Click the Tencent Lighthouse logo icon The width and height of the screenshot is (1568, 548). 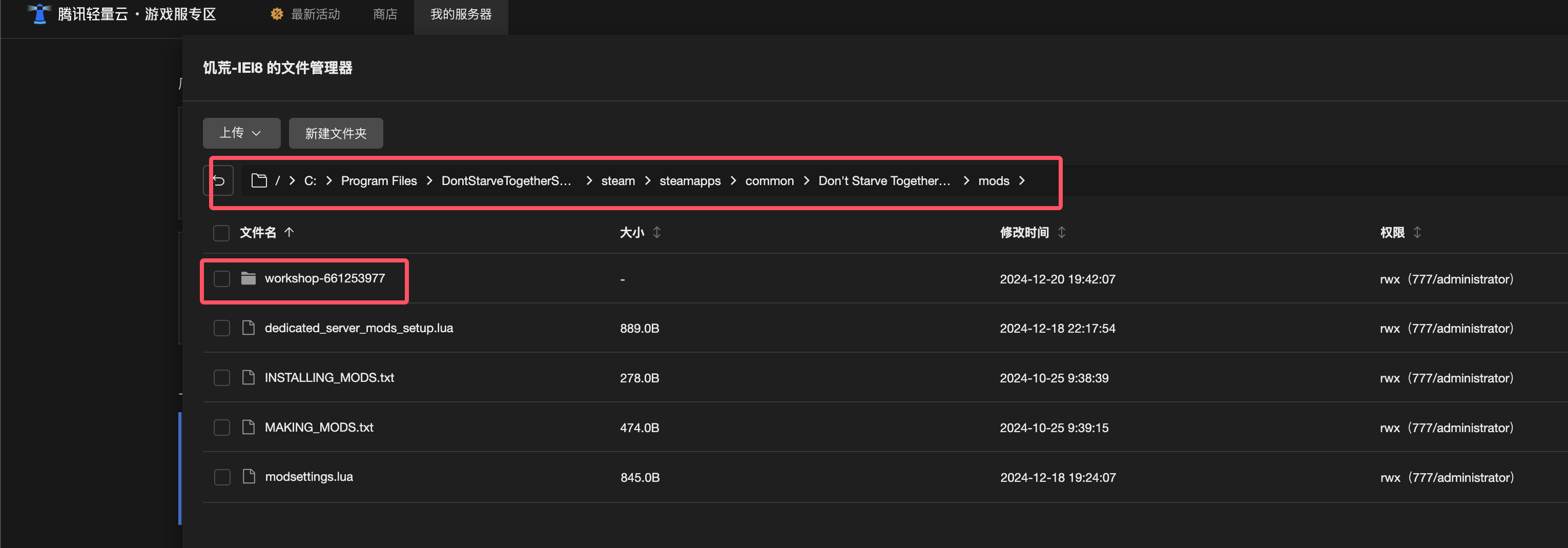[x=39, y=13]
